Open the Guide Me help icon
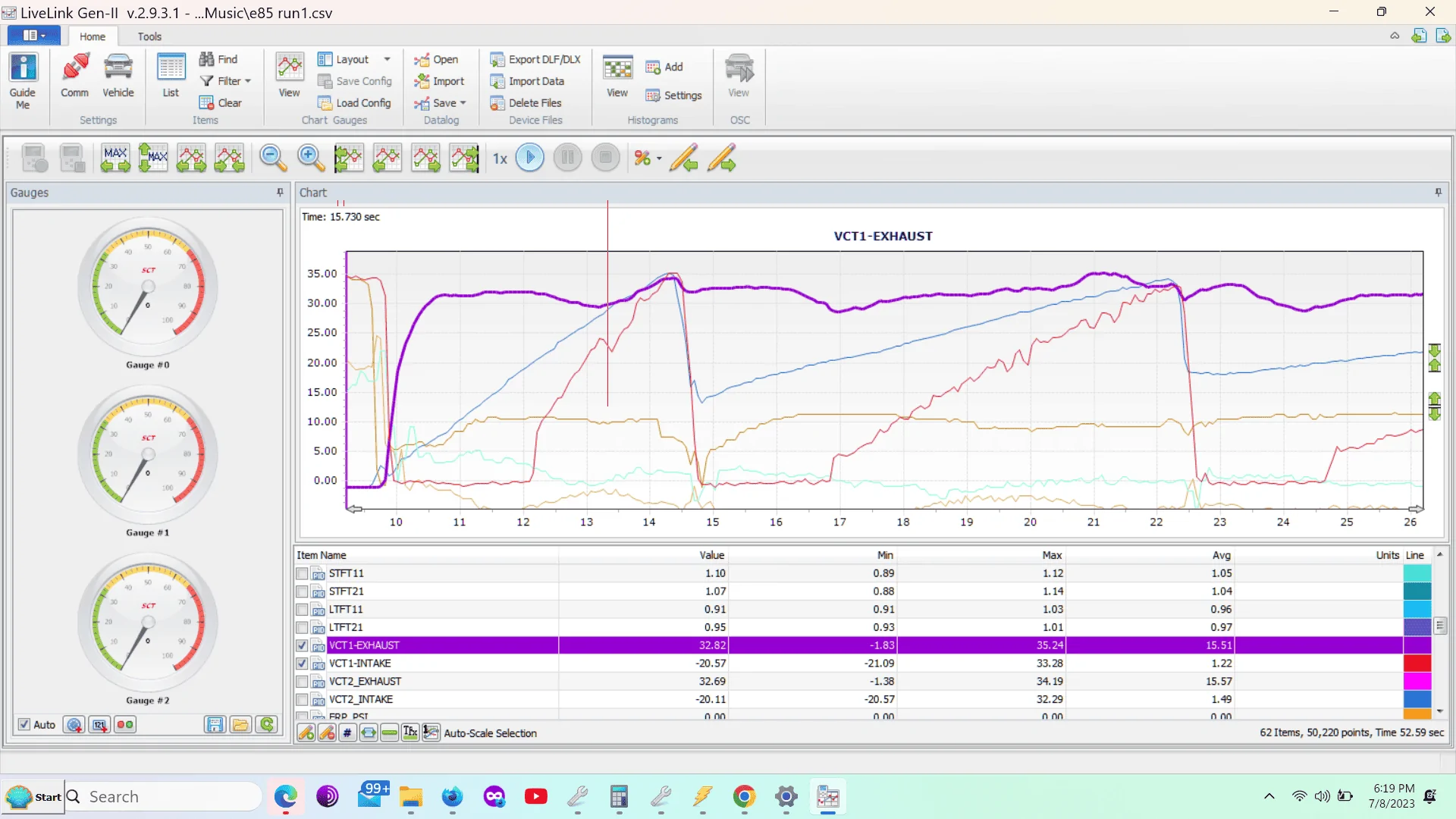This screenshot has width=1456, height=819. [23, 81]
